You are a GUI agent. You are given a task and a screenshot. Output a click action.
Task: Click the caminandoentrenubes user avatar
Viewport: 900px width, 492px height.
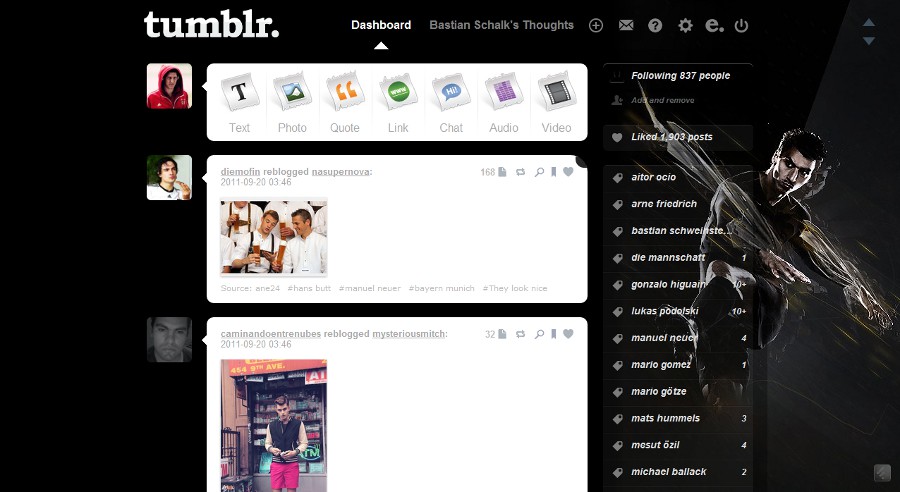tap(169, 340)
